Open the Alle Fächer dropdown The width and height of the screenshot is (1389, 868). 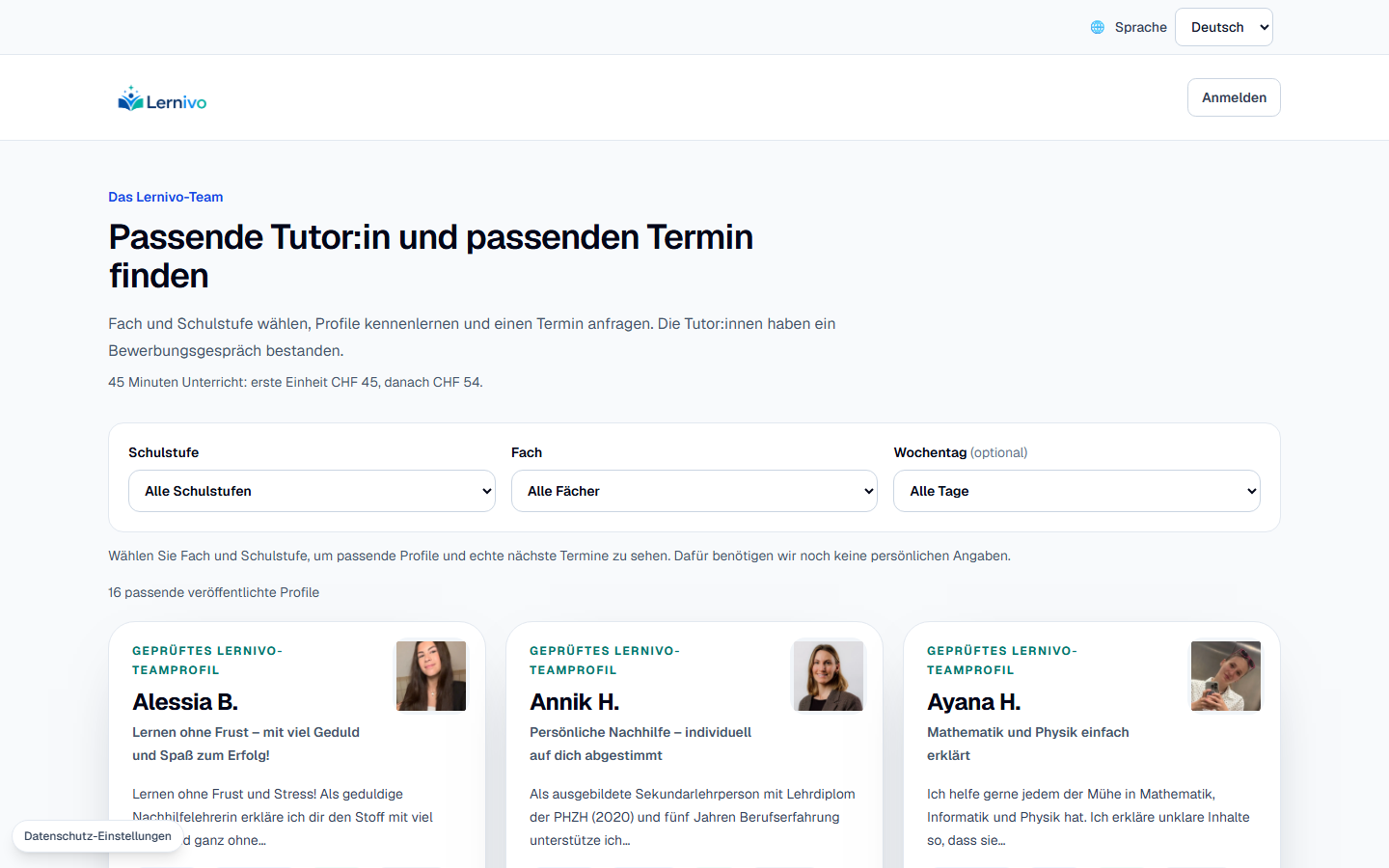point(694,491)
